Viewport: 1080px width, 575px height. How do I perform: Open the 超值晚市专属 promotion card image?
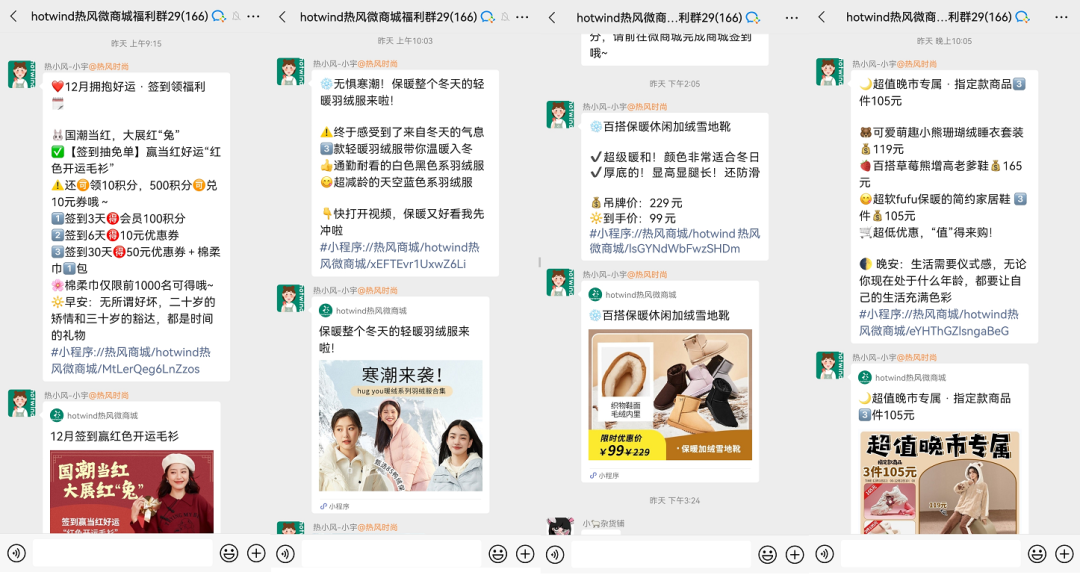(x=939, y=482)
